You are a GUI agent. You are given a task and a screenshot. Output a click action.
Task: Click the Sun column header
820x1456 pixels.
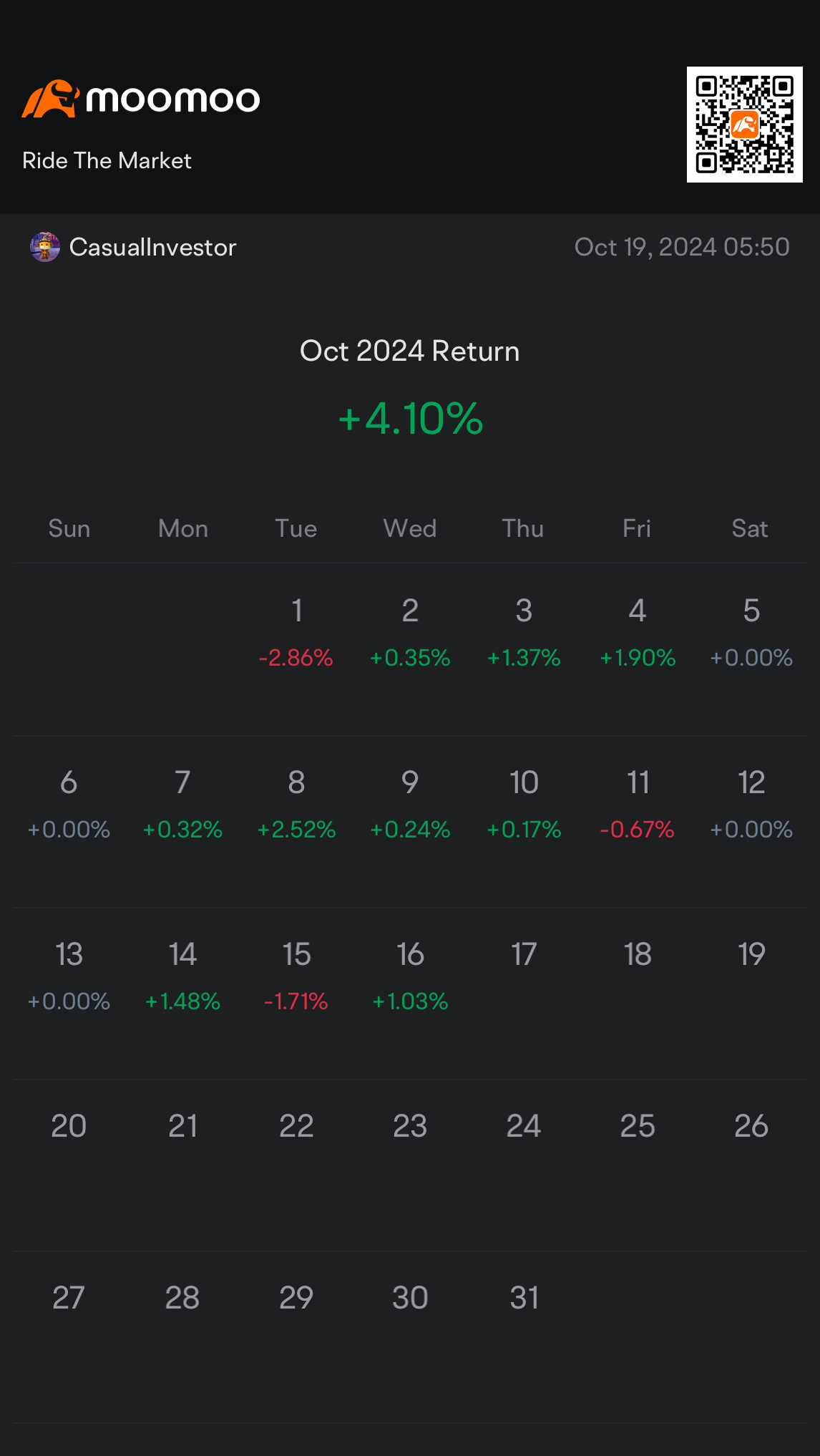(x=69, y=528)
